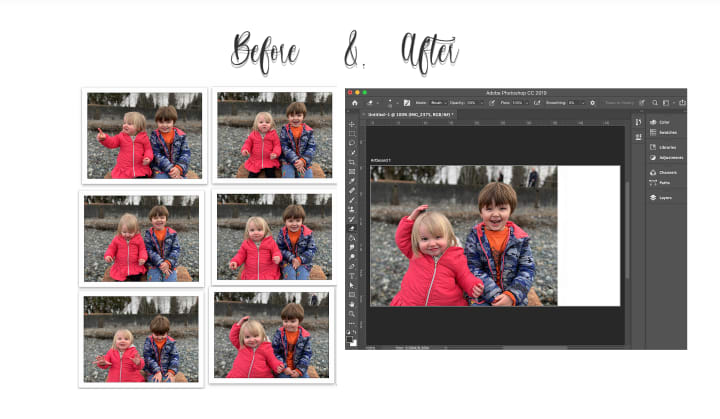Image resolution: width=720 pixels, height=419 pixels.
Task: Toggle the brush settings panel button
Action: pos(407,103)
